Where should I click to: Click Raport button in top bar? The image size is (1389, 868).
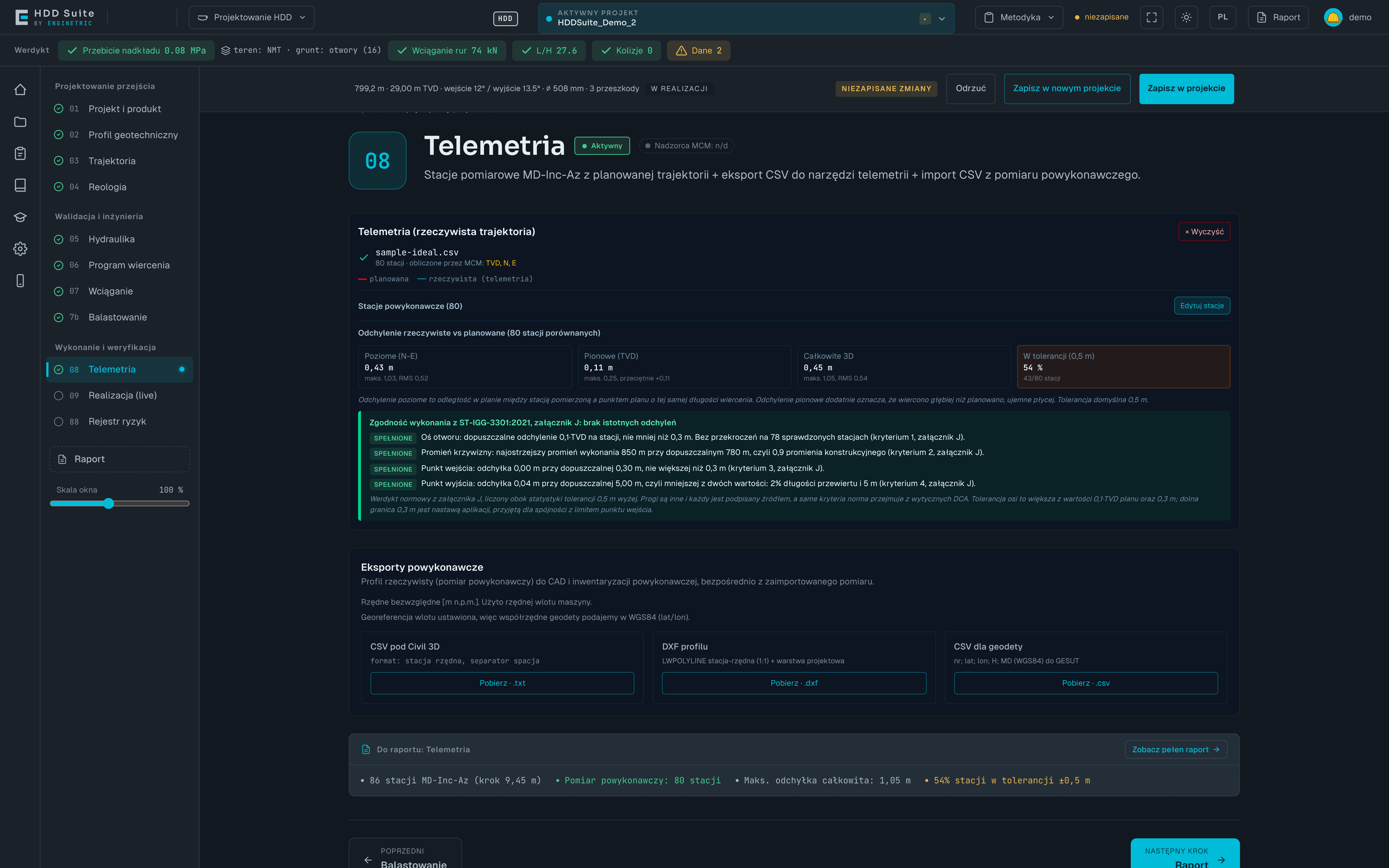coord(1278,17)
